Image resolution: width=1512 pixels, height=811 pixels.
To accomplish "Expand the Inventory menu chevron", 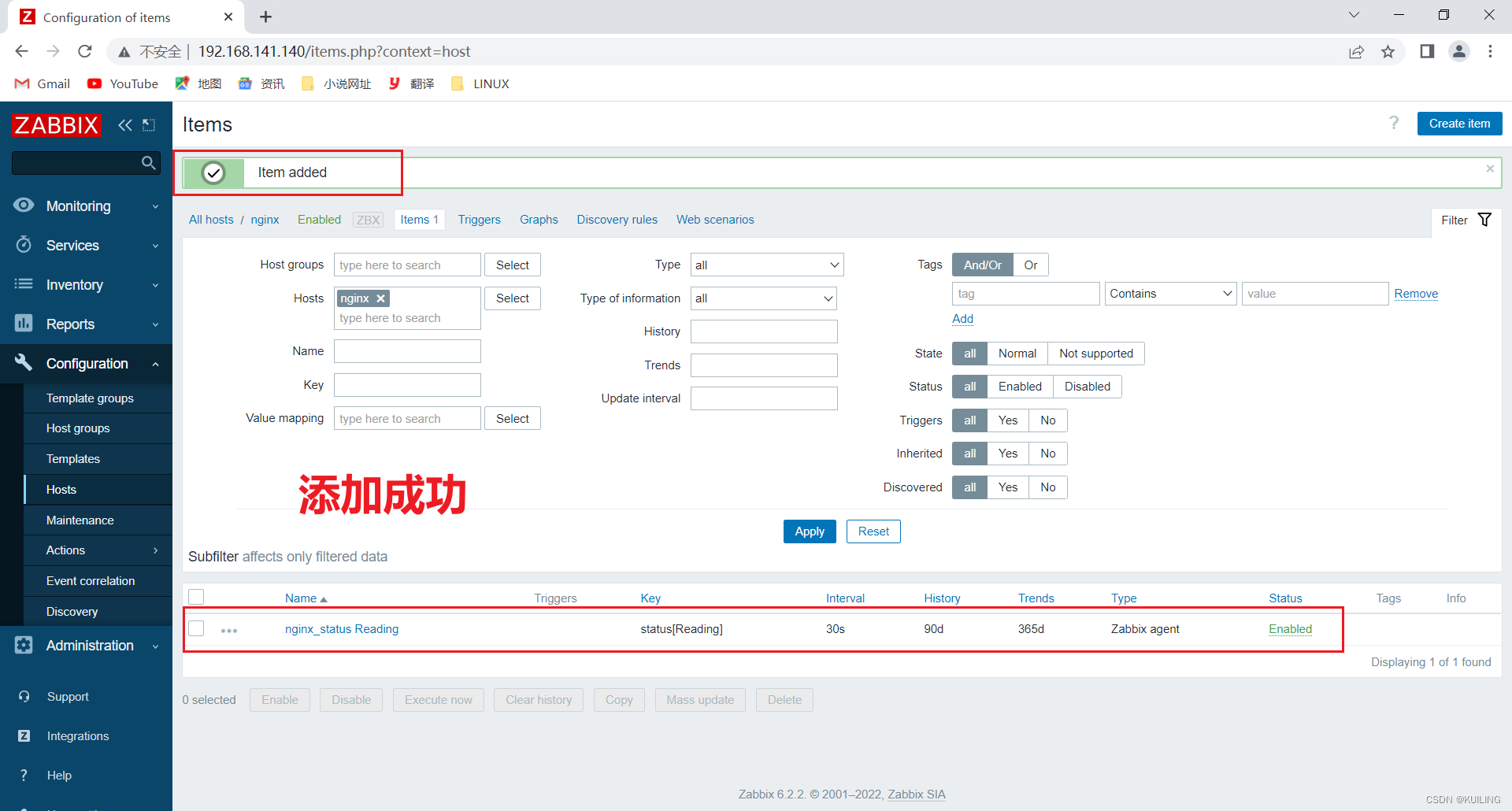I will tap(155, 285).
